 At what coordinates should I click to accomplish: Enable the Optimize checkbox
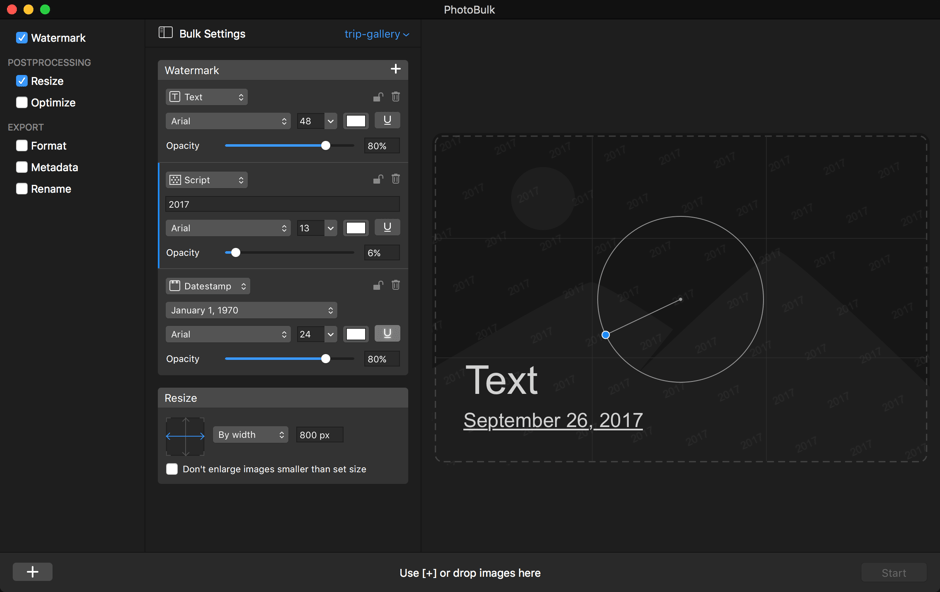[x=22, y=102]
